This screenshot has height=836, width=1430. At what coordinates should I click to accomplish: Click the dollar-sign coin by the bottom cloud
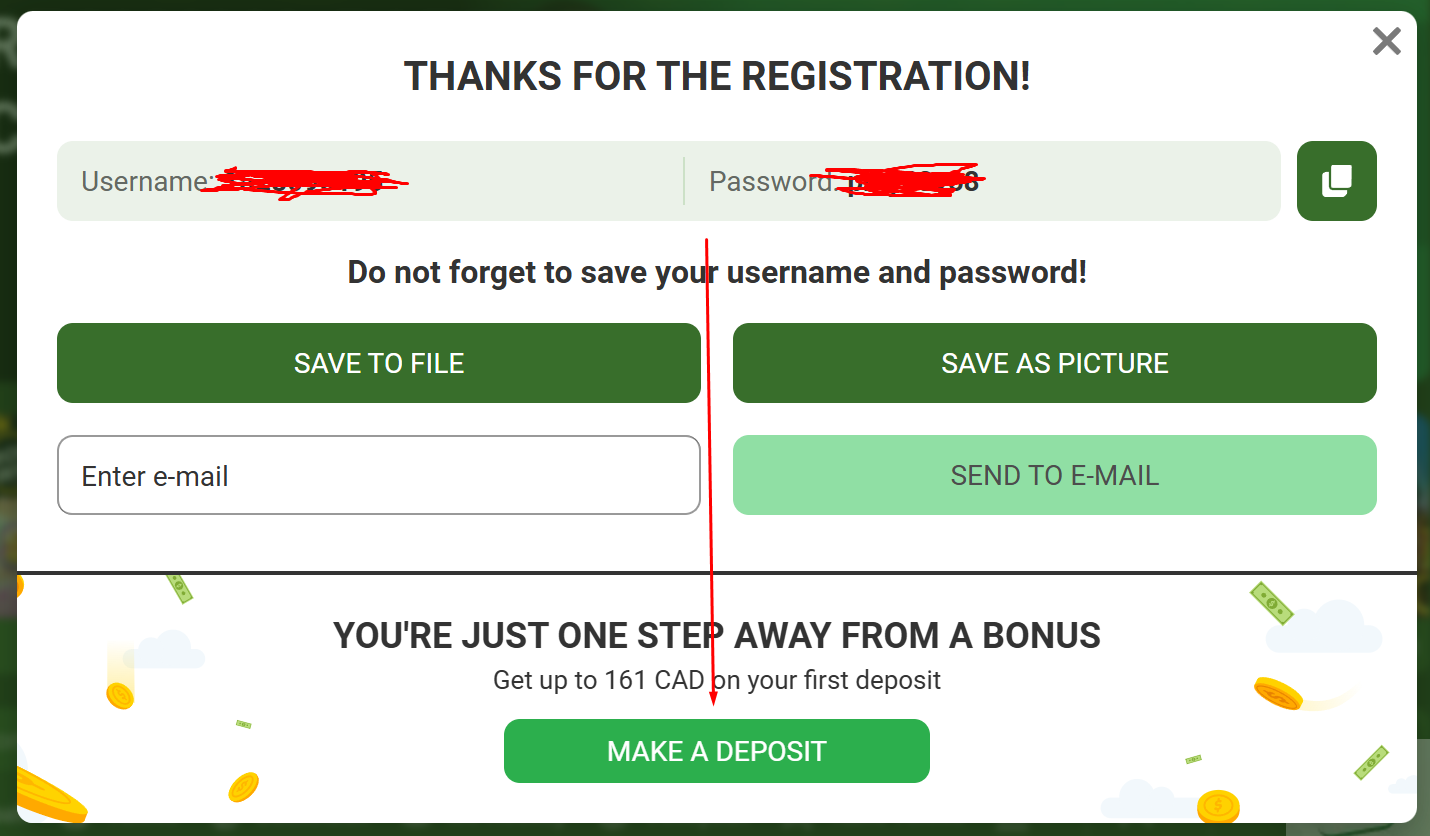click(1218, 804)
